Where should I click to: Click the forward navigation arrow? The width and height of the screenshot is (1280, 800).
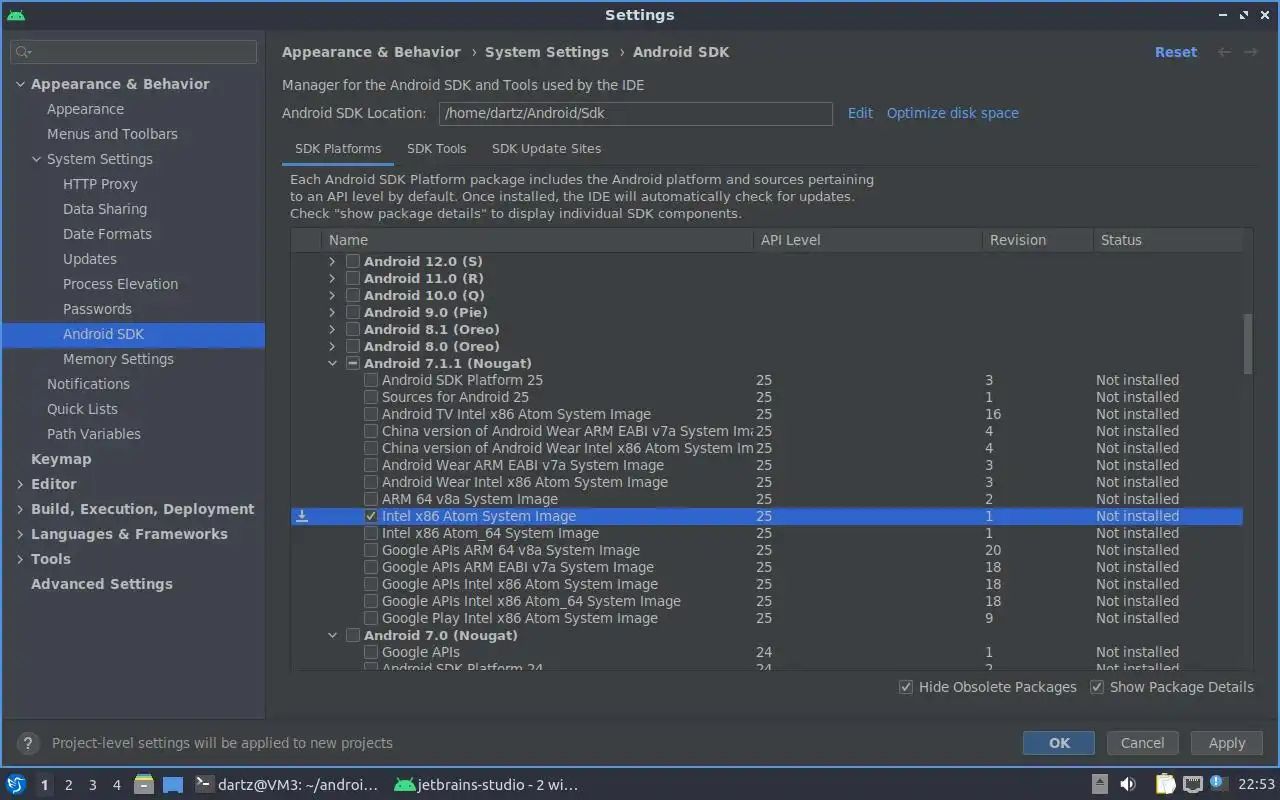(1250, 52)
